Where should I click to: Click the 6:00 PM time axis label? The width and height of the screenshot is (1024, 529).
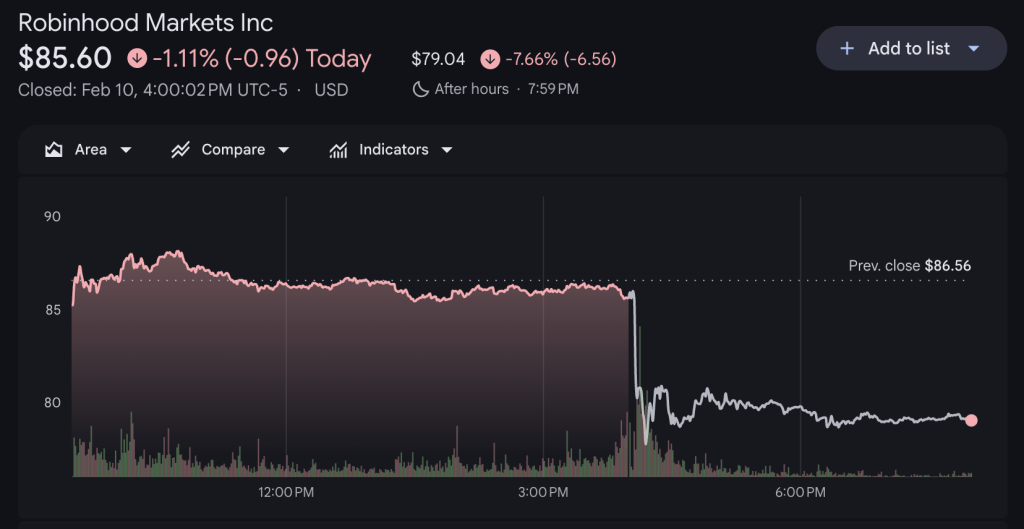pyautogui.click(x=800, y=492)
